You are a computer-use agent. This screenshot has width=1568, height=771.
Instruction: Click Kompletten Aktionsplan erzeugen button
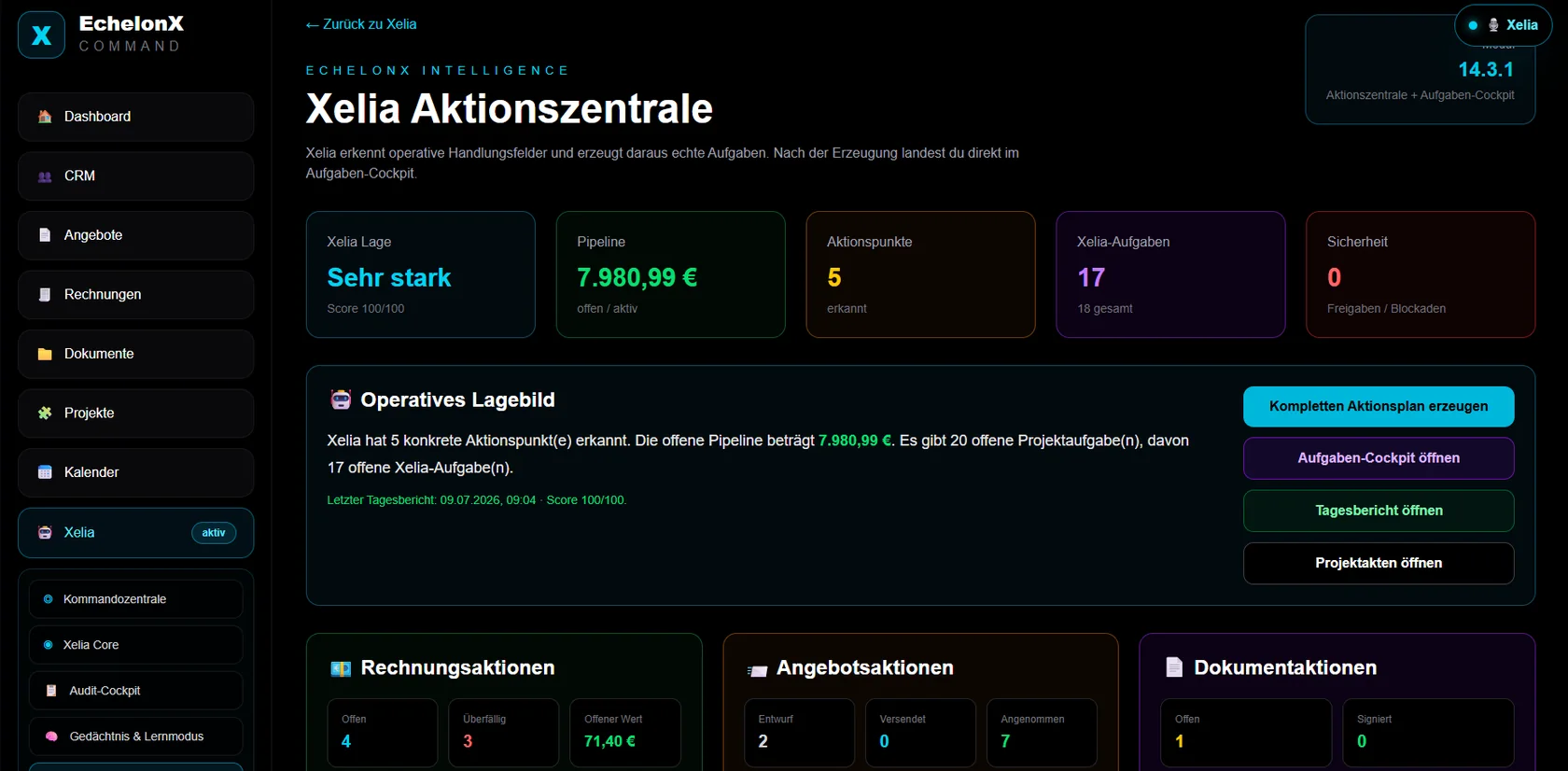tap(1379, 407)
